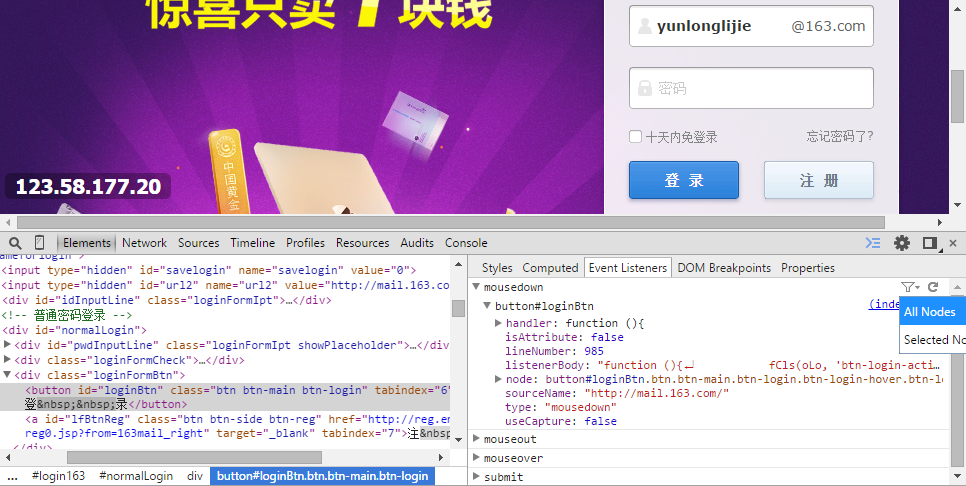The image size is (966, 486).
Task: Open the event listener filter funnel
Action: point(907,287)
